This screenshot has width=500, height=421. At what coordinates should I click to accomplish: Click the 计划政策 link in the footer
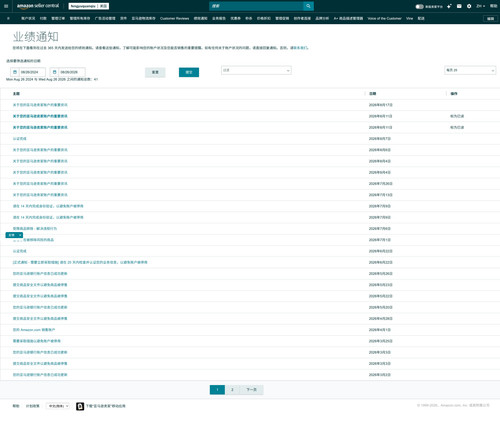click(33, 406)
